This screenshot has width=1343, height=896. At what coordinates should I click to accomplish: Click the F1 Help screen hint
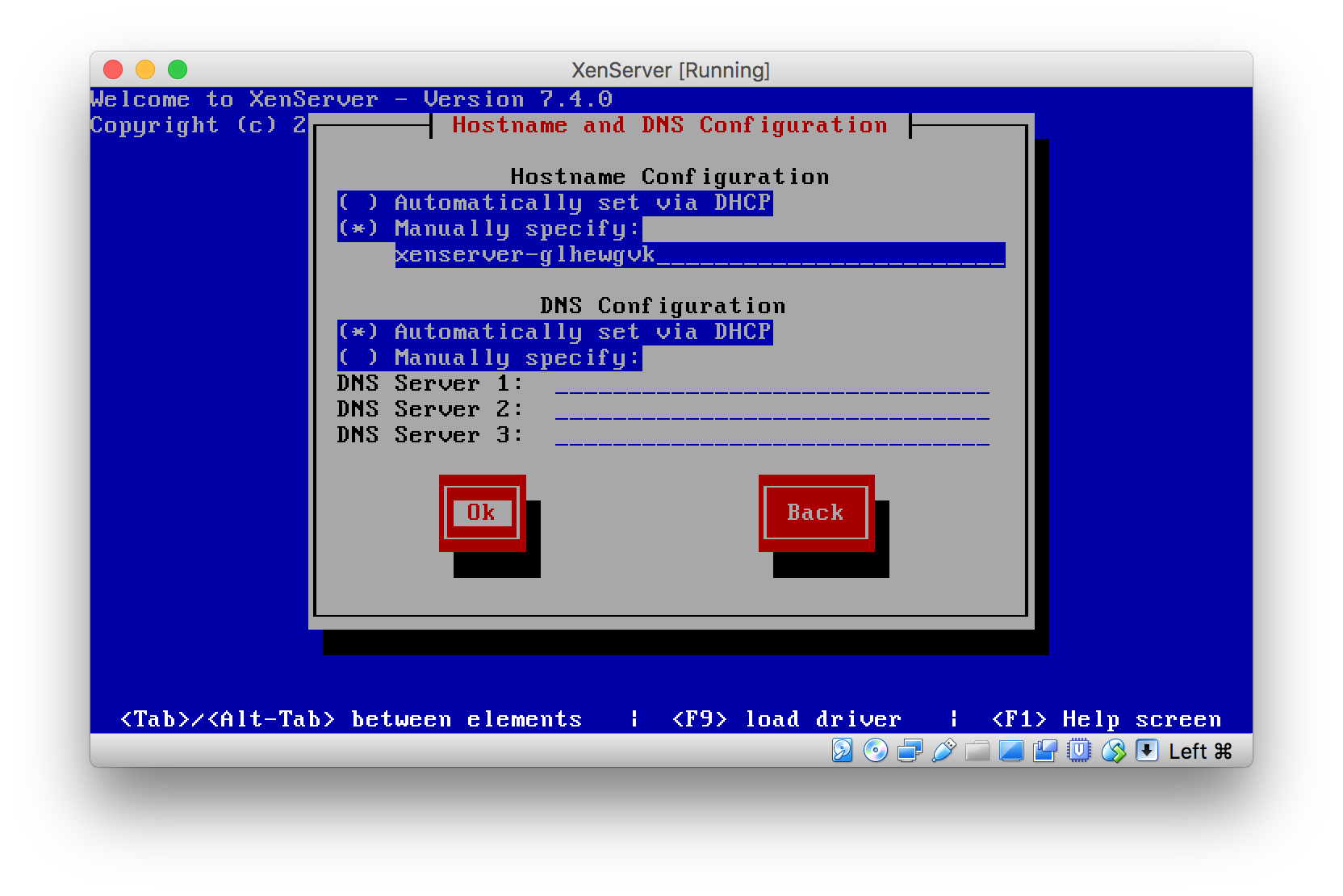(1107, 719)
